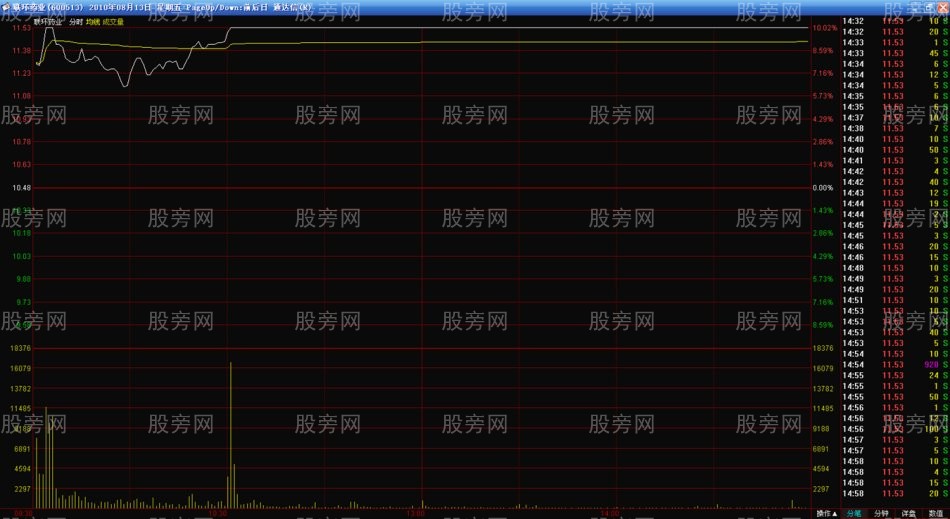
Task: Click the 10:30 time axis marker
Action: point(218,514)
